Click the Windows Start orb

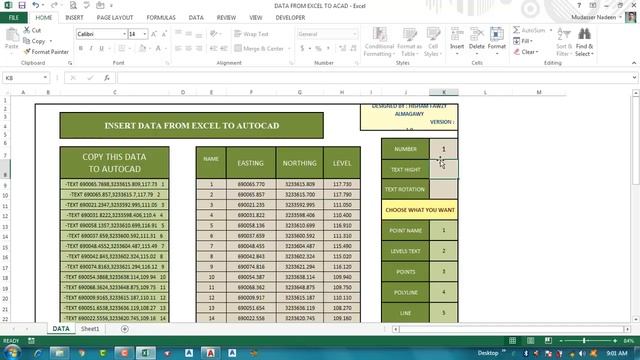pyautogui.click(x=12, y=352)
